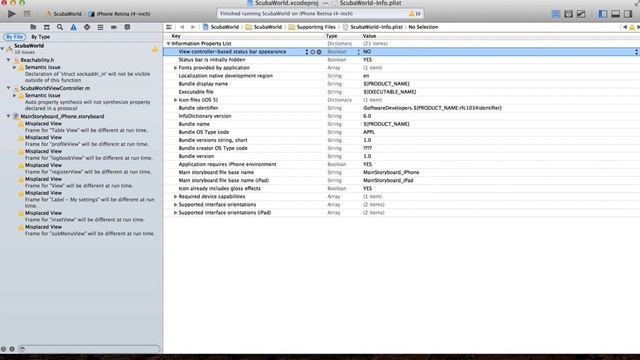Expand Supported interface orientations row
The height and width of the screenshot is (360, 640).
176,204
